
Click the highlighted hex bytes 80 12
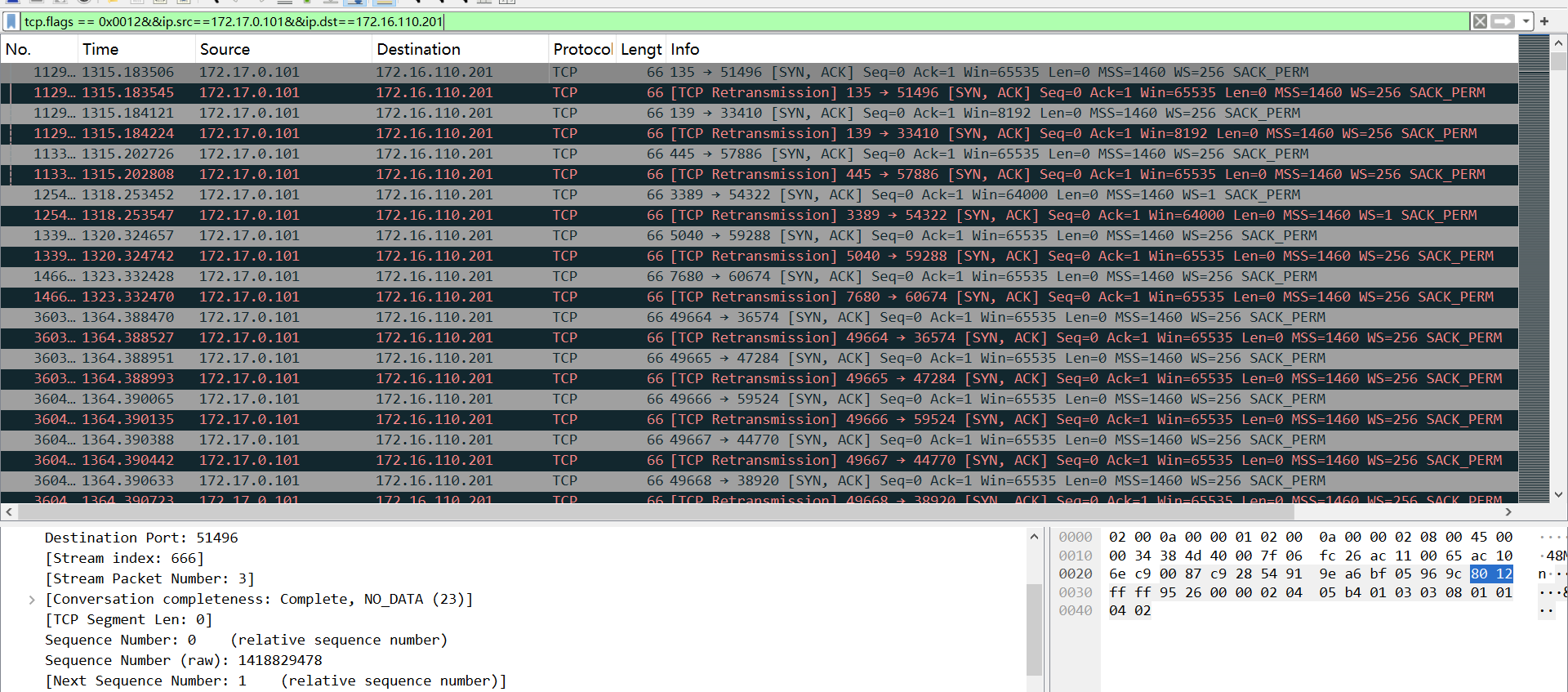tap(1491, 574)
